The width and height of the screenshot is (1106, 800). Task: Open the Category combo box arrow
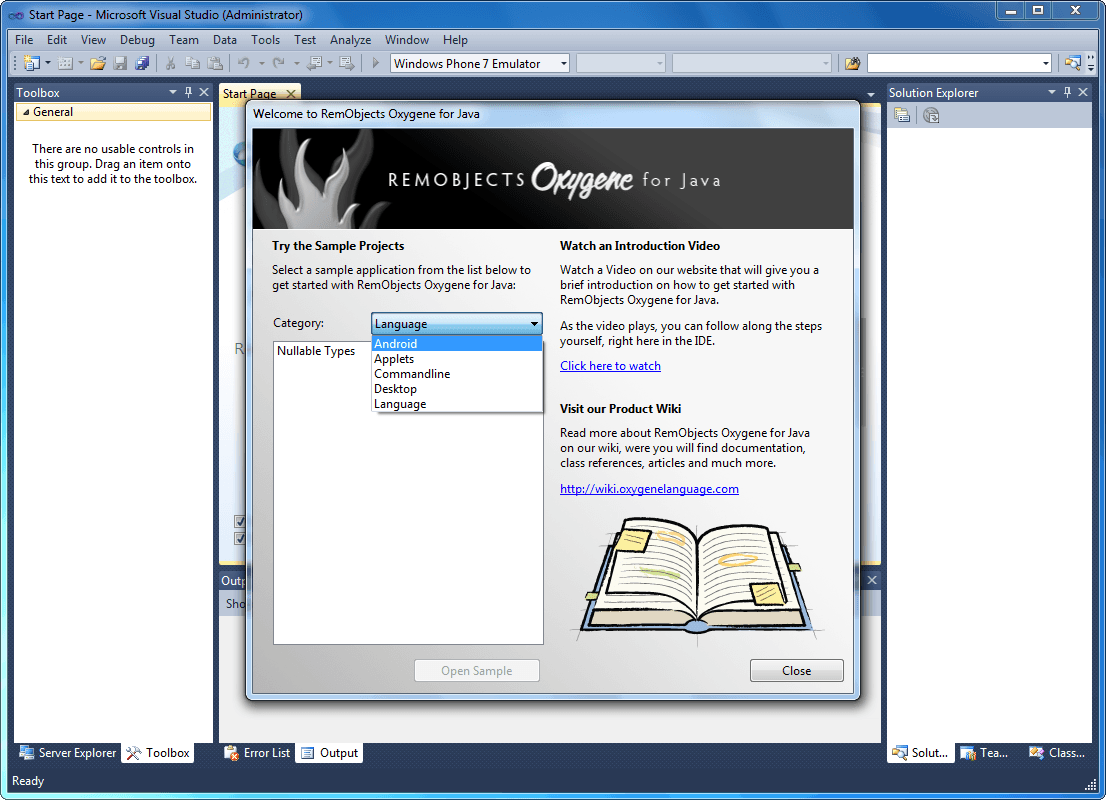[x=534, y=324]
